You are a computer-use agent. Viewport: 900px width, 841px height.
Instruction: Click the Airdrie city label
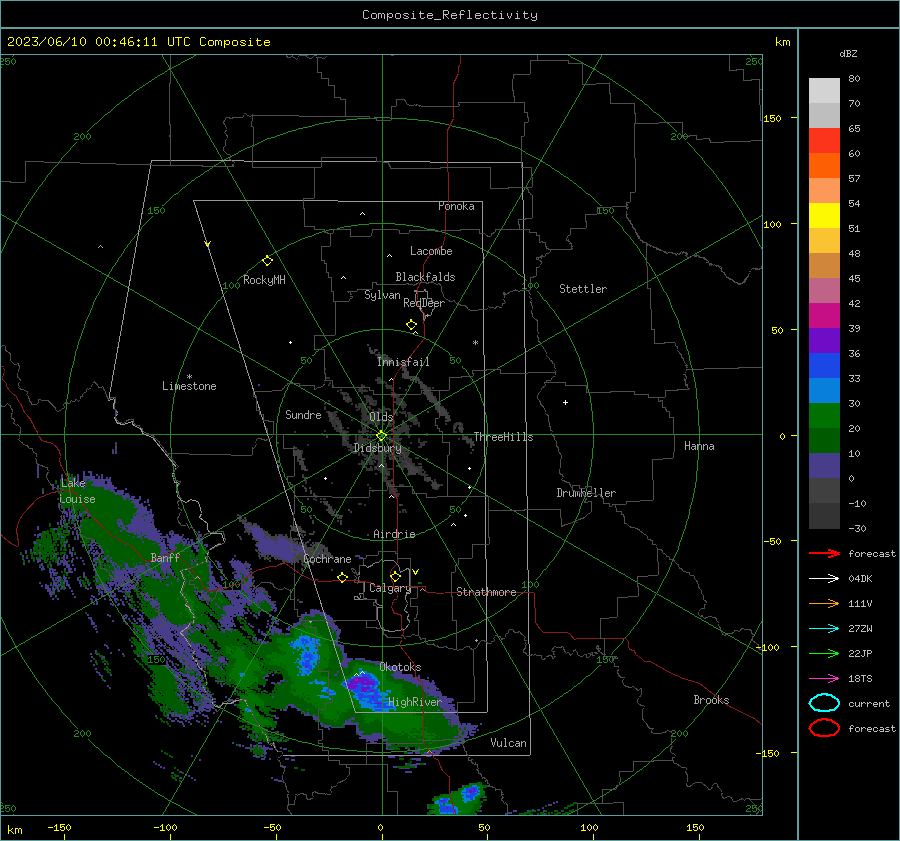coord(394,534)
